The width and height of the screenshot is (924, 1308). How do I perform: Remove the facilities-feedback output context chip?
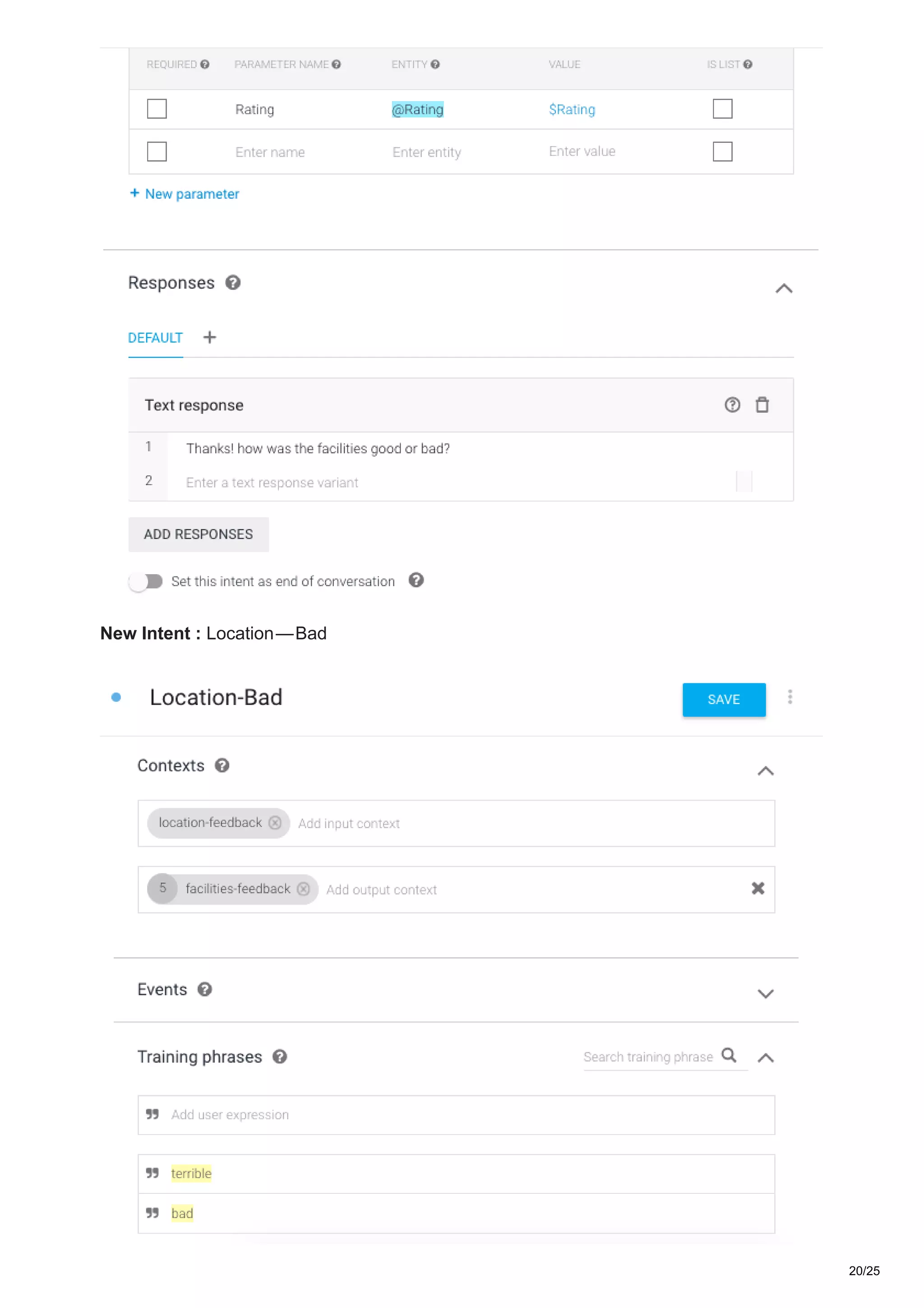[x=304, y=889]
